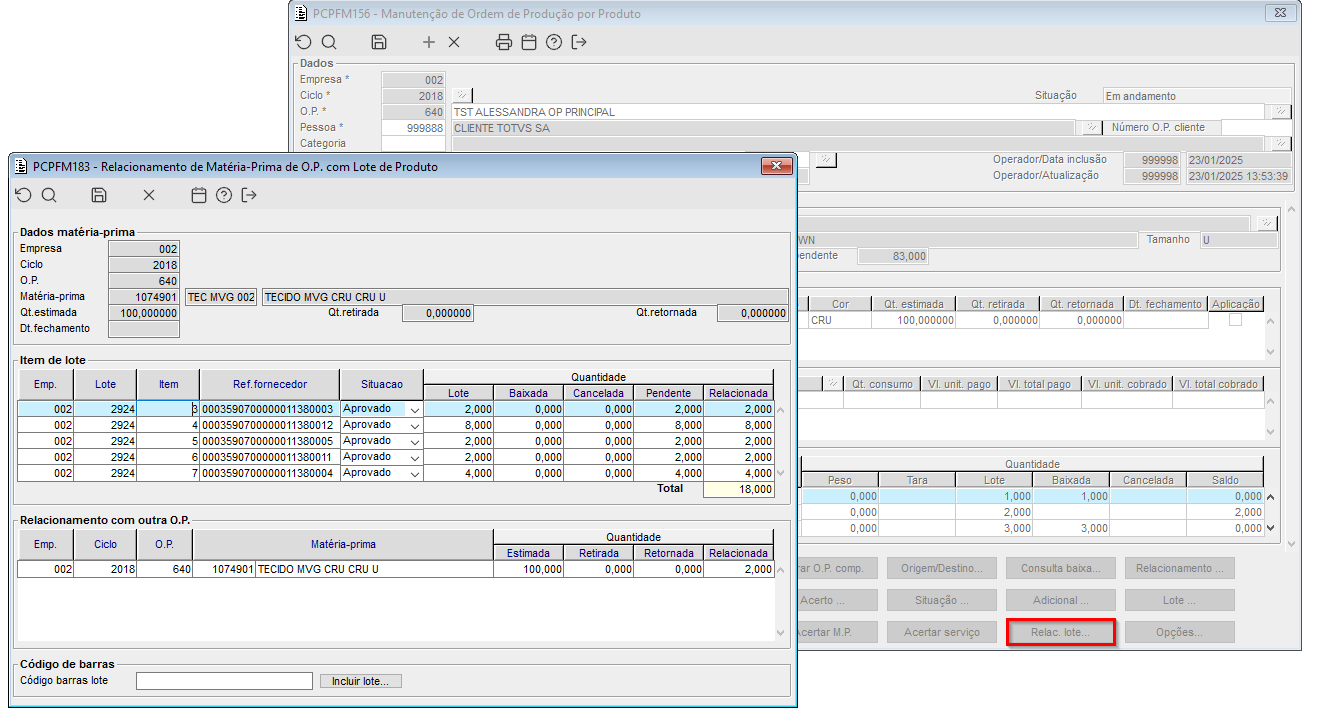Viewport: 1319px width, 718px height.
Task: Expand Situacao dropdown for lot item 5
Action: (x=415, y=441)
